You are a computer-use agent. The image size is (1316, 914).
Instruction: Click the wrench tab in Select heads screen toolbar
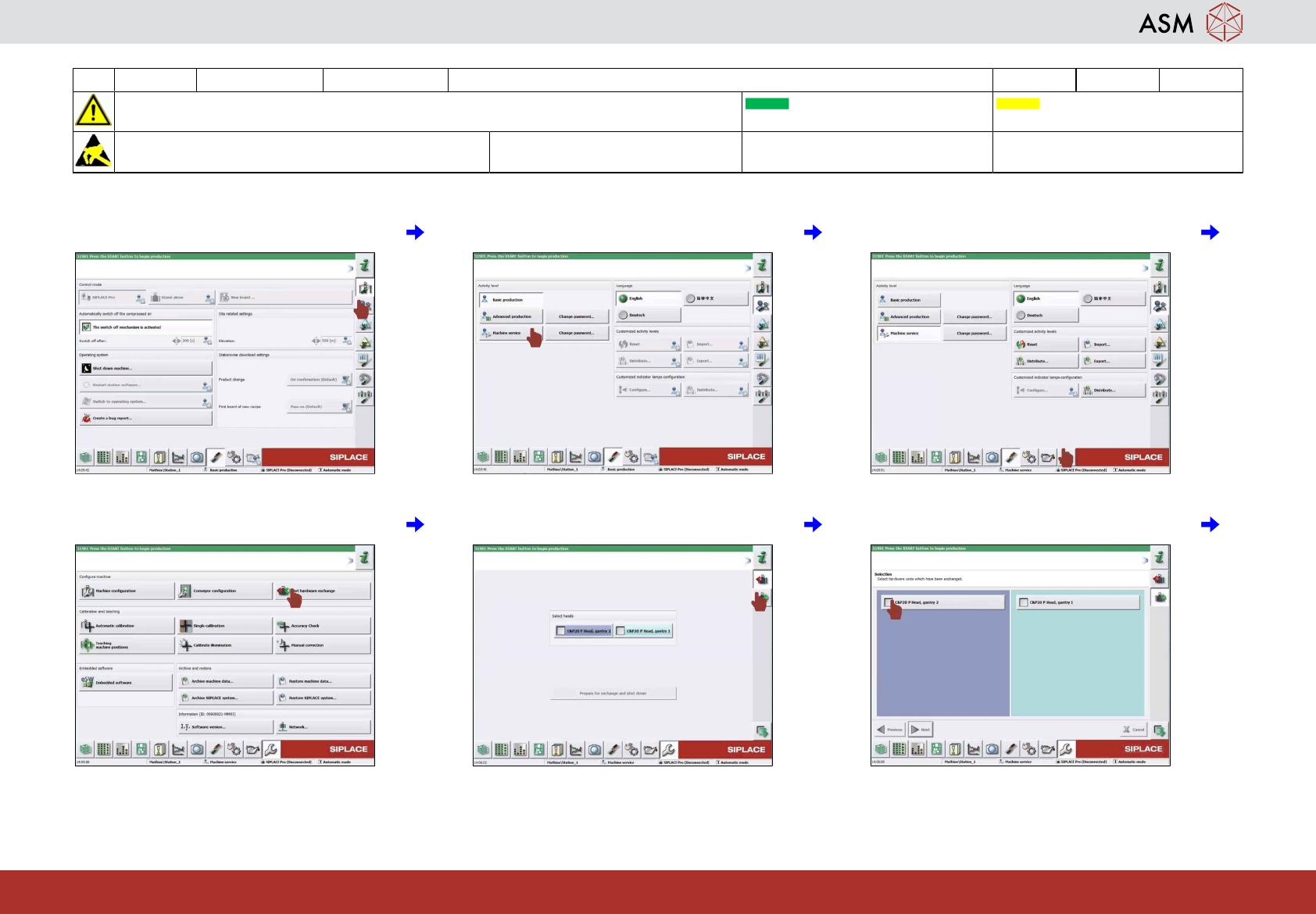tap(669, 749)
